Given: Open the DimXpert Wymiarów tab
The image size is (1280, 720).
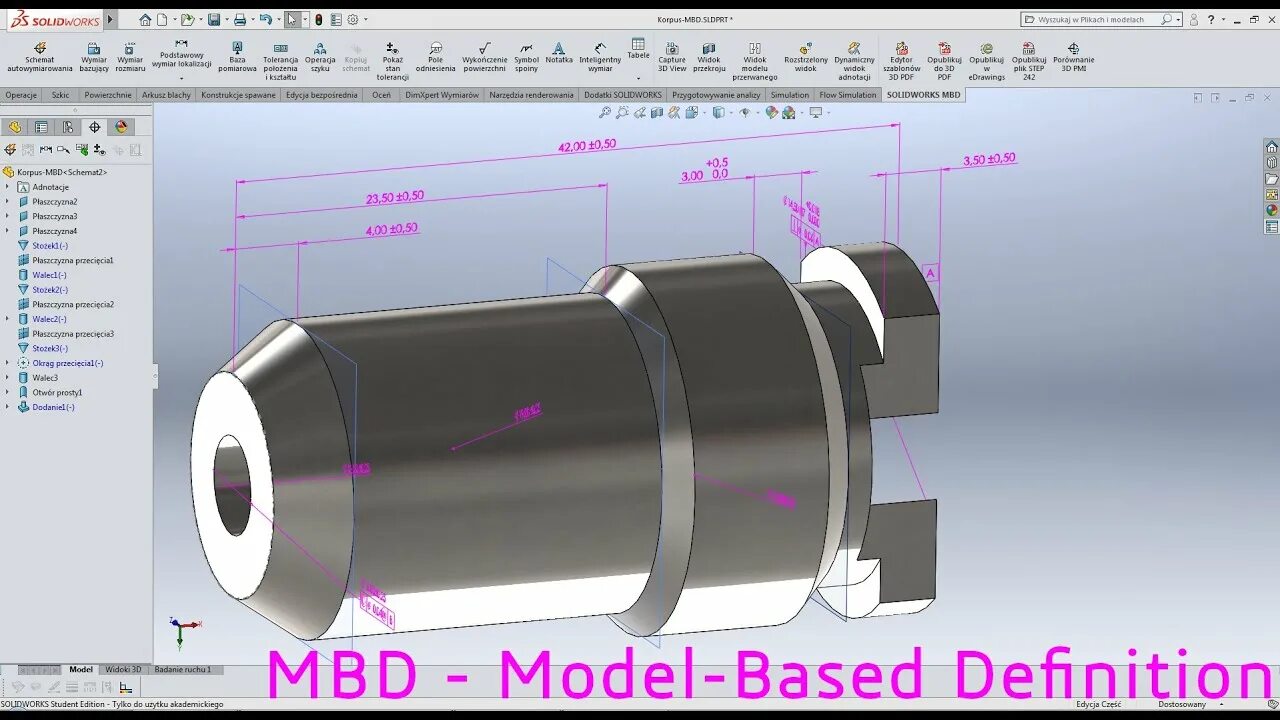Looking at the screenshot, I should 441,95.
